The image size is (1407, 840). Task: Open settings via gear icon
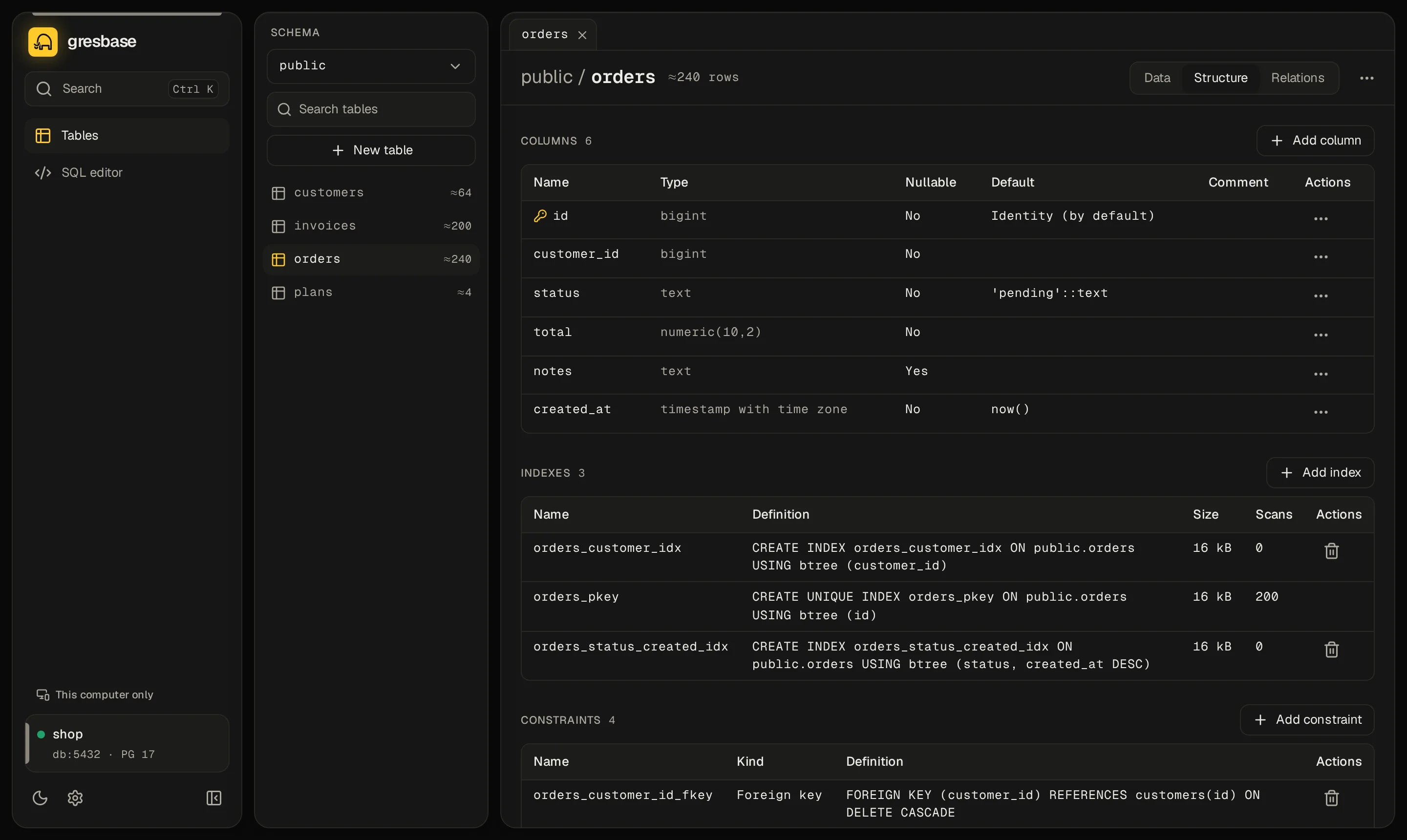click(x=75, y=798)
